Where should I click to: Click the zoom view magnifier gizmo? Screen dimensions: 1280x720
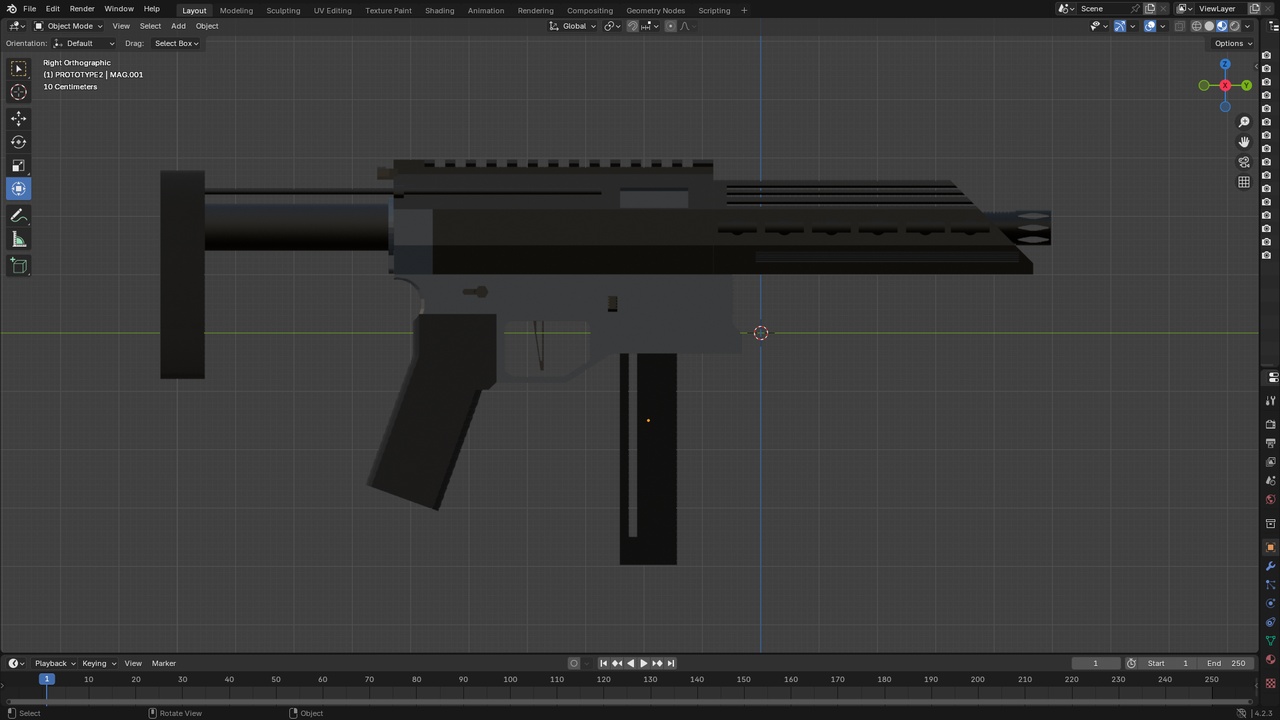[x=1244, y=122]
